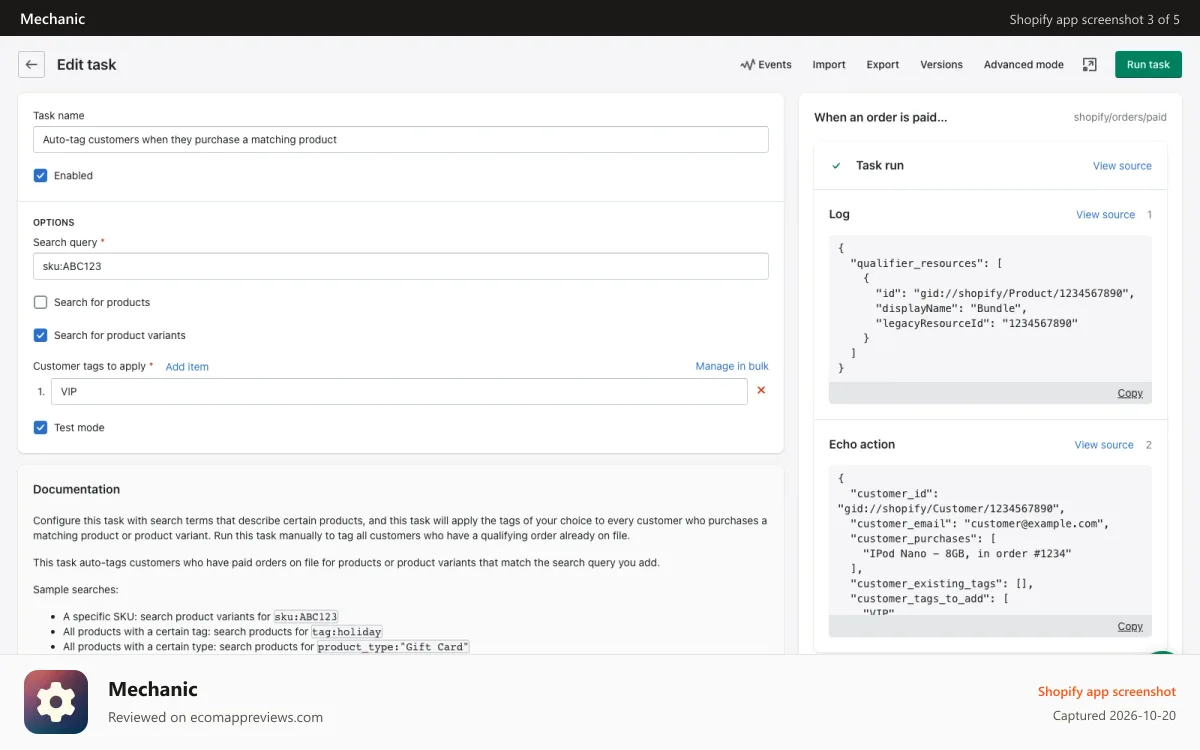Click the OPTIONS section label
Viewport: 1200px width, 750px height.
point(54,222)
